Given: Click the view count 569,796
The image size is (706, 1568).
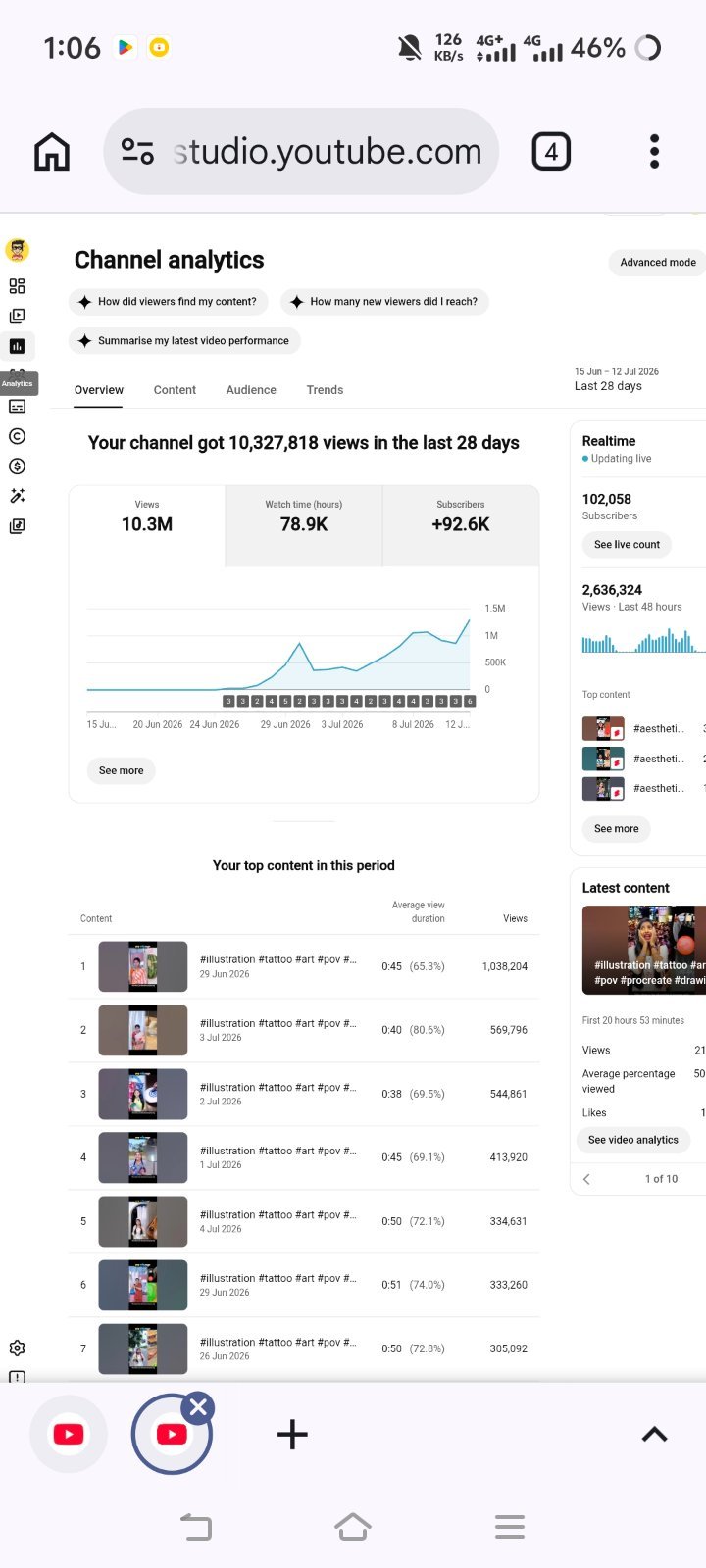Looking at the screenshot, I should tap(509, 1030).
